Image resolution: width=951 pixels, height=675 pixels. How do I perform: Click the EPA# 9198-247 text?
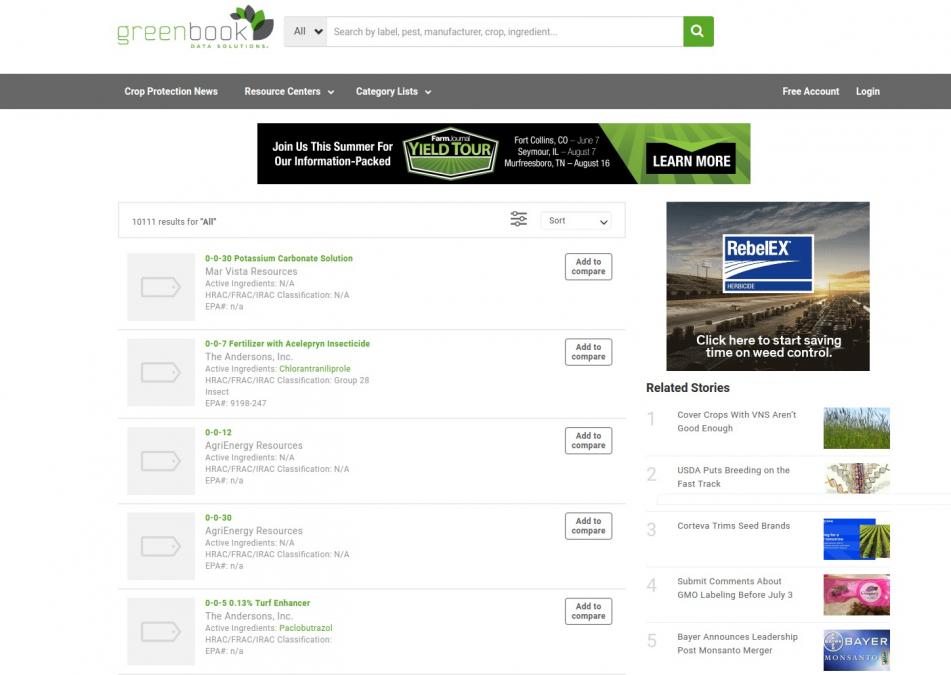point(235,403)
